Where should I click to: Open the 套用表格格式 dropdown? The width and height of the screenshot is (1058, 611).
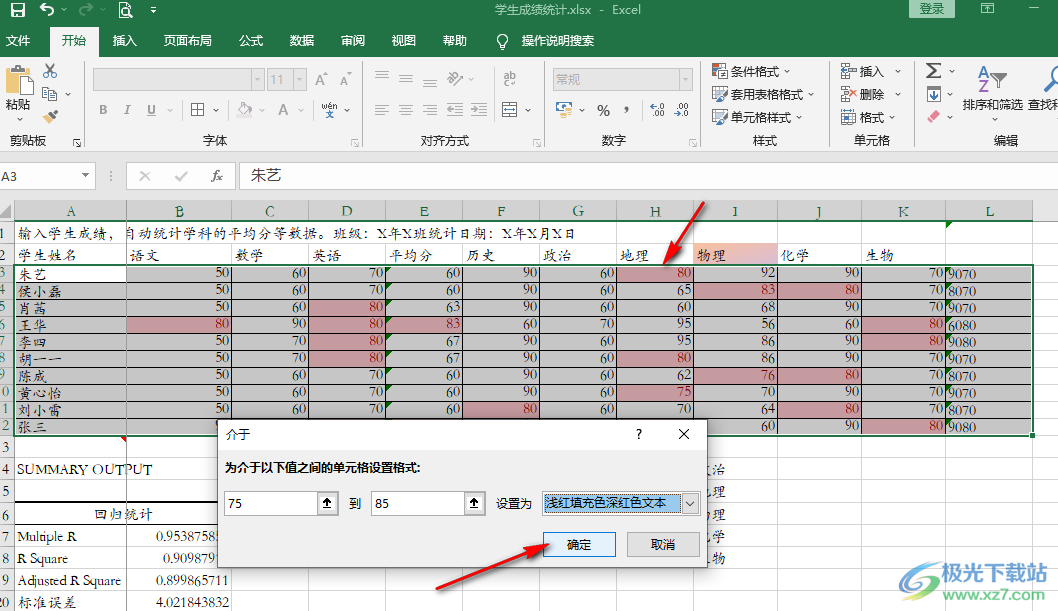tap(763, 94)
